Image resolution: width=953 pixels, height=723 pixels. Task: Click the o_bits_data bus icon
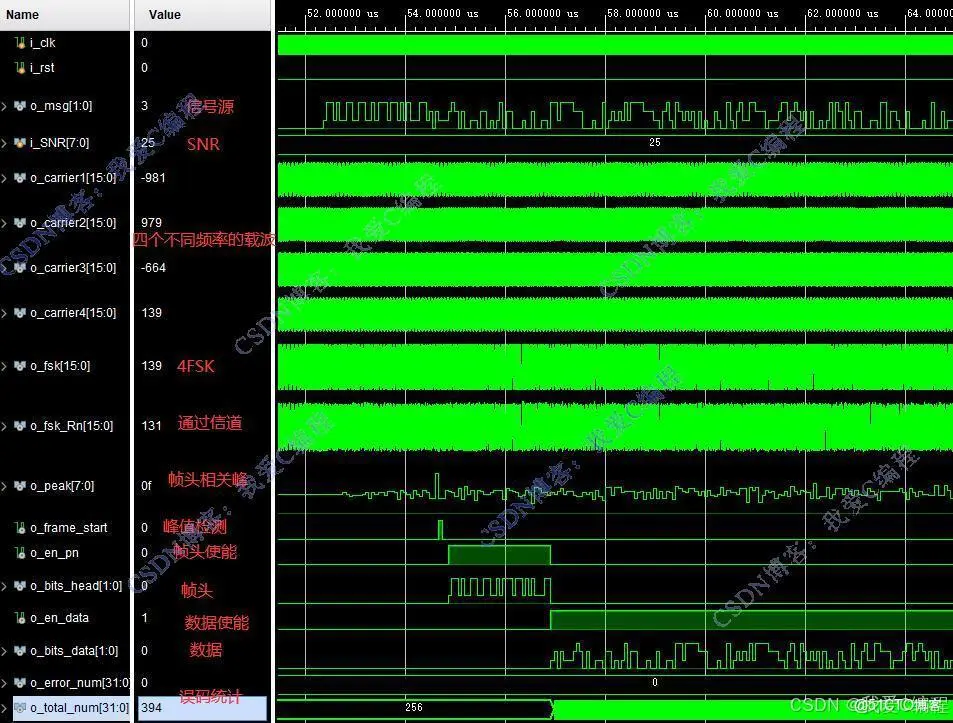pos(20,651)
